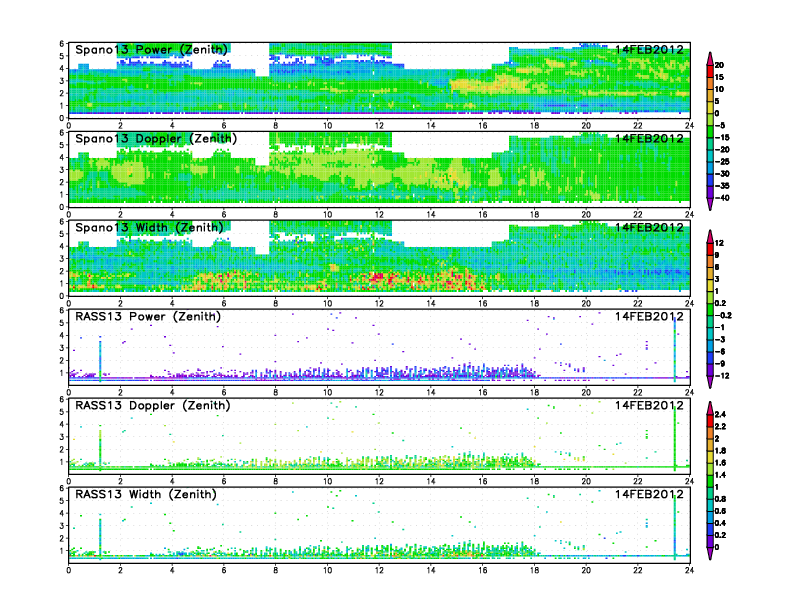Click the '0.2' label on the 12 to -12 colorbar
The height and width of the screenshot is (612, 792).
point(721,303)
